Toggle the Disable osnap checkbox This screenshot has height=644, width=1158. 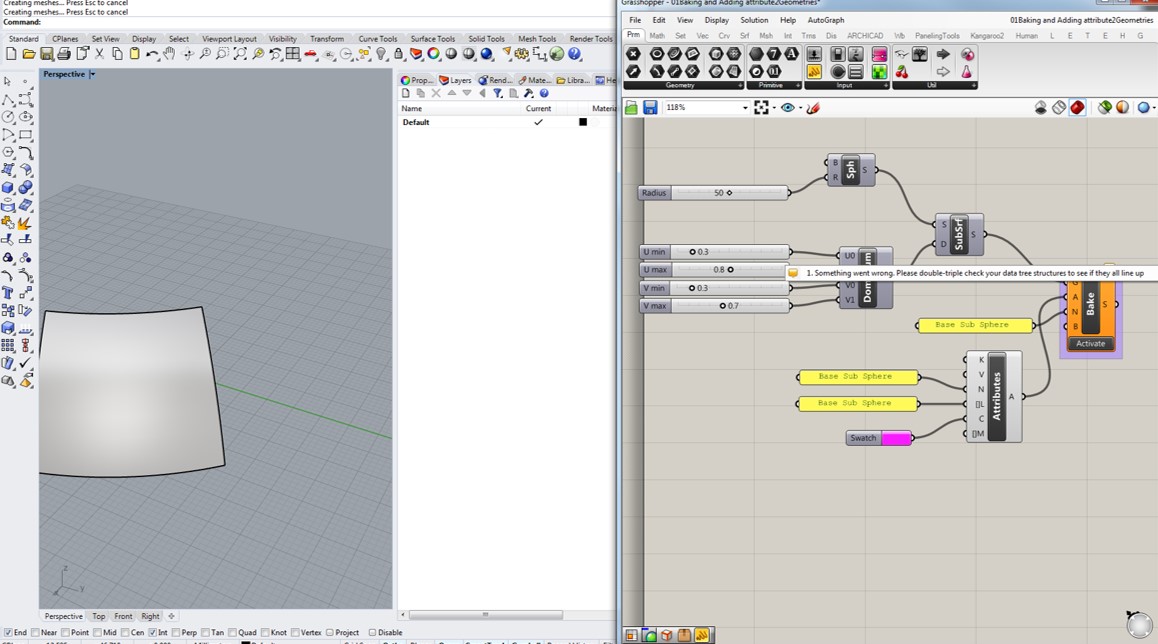(x=372, y=632)
